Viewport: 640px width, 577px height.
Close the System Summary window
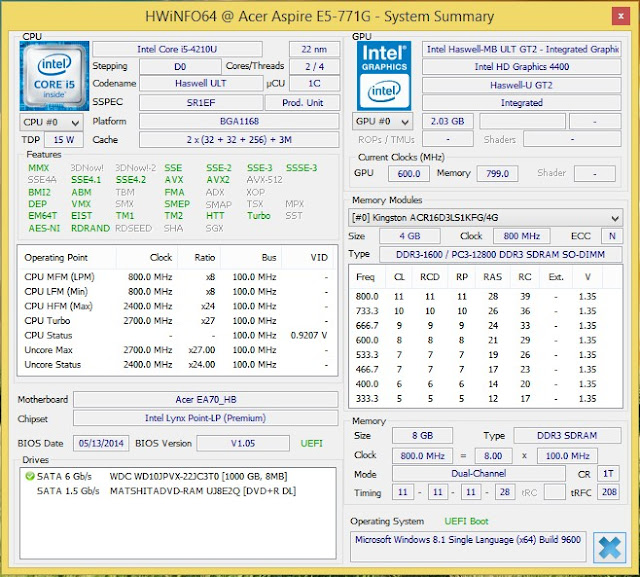[620, 16]
